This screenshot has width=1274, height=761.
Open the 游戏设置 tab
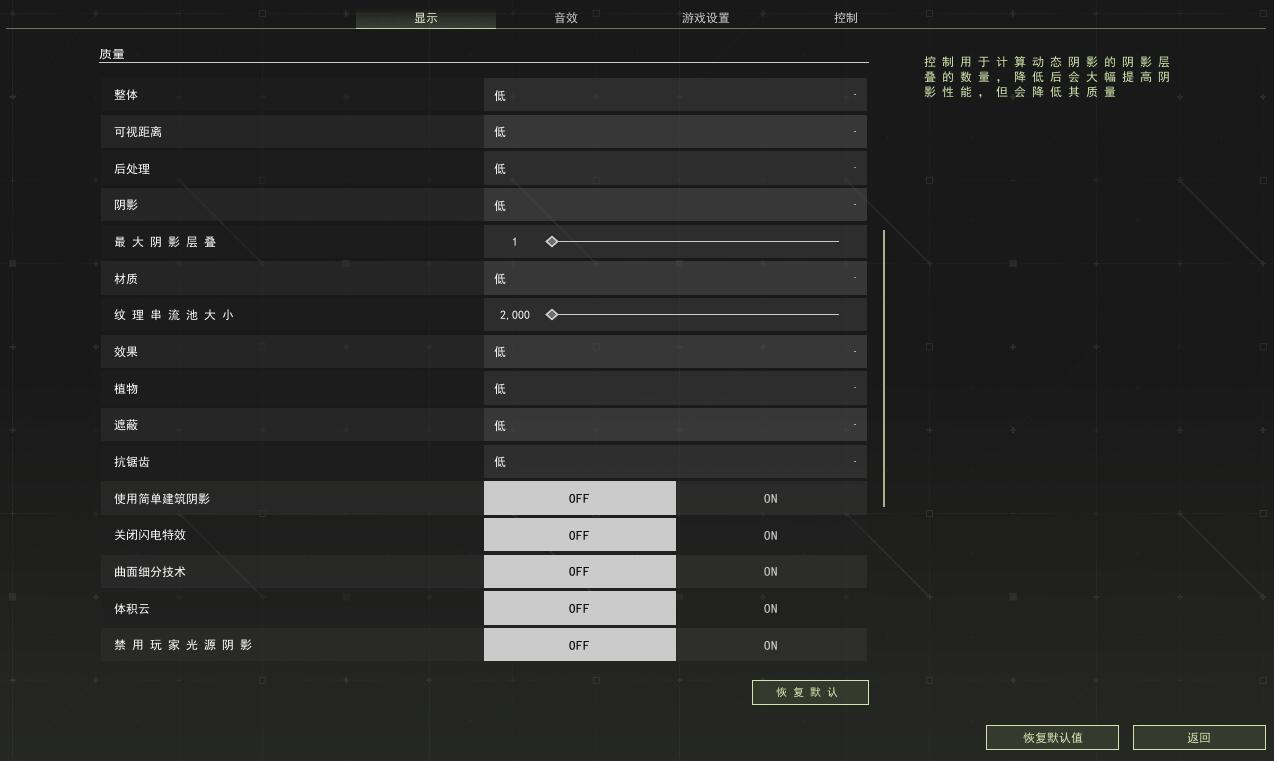706,18
